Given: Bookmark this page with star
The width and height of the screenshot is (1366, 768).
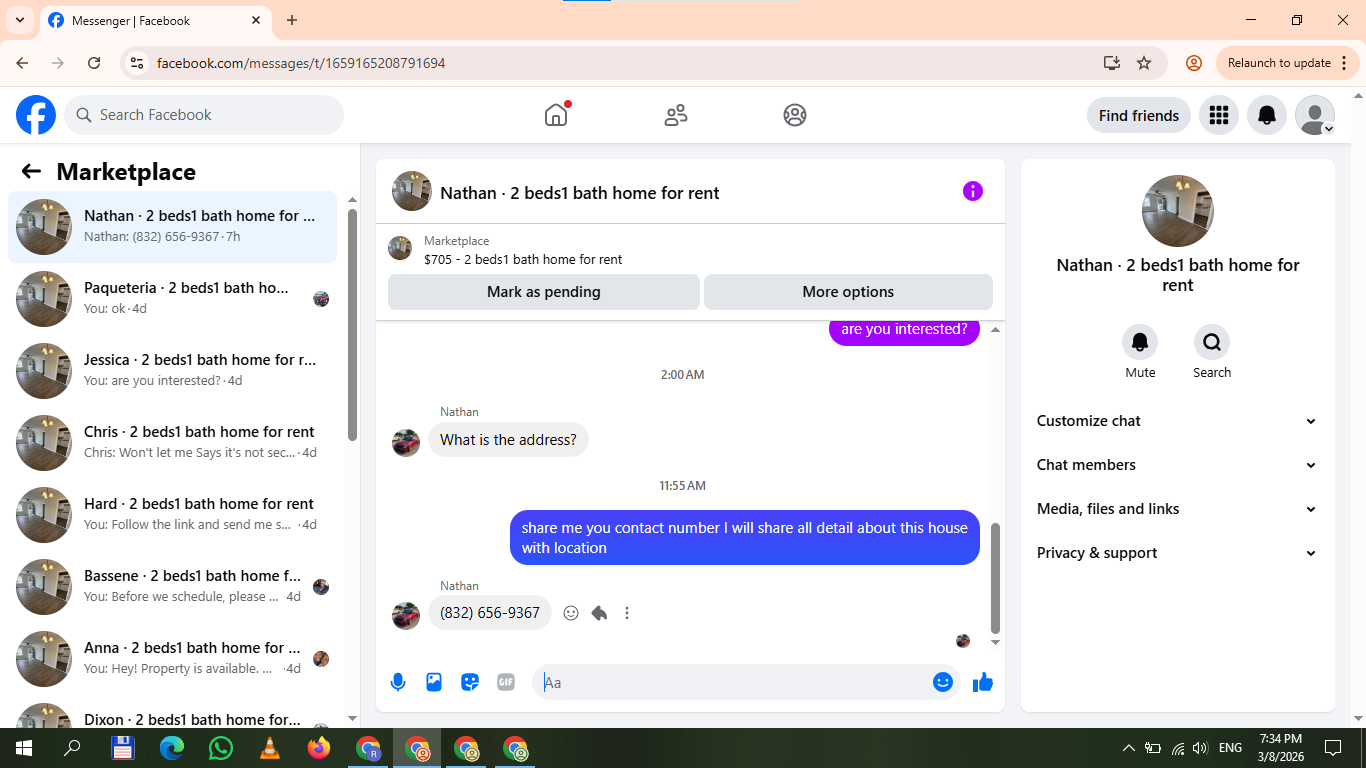Looking at the screenshot, I should click(1144, 63).
